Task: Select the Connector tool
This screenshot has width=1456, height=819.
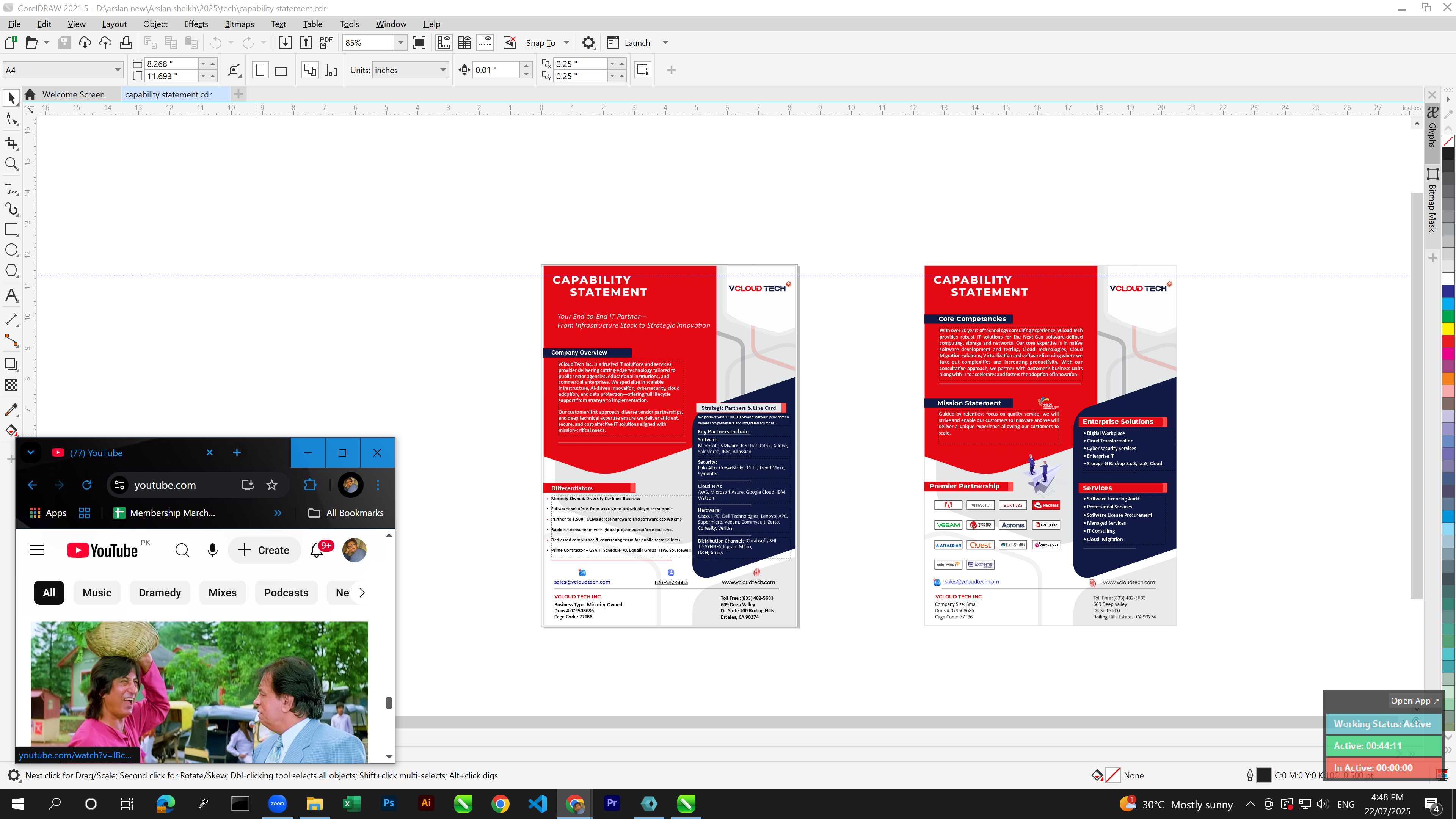Action: tap(11, 340)
